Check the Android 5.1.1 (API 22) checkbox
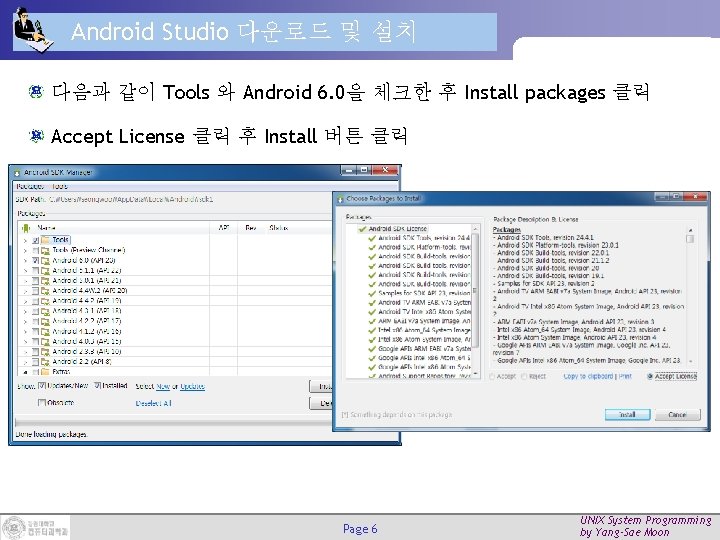The width and height of the screenshot is (720, 540). (x=35, y=270)
